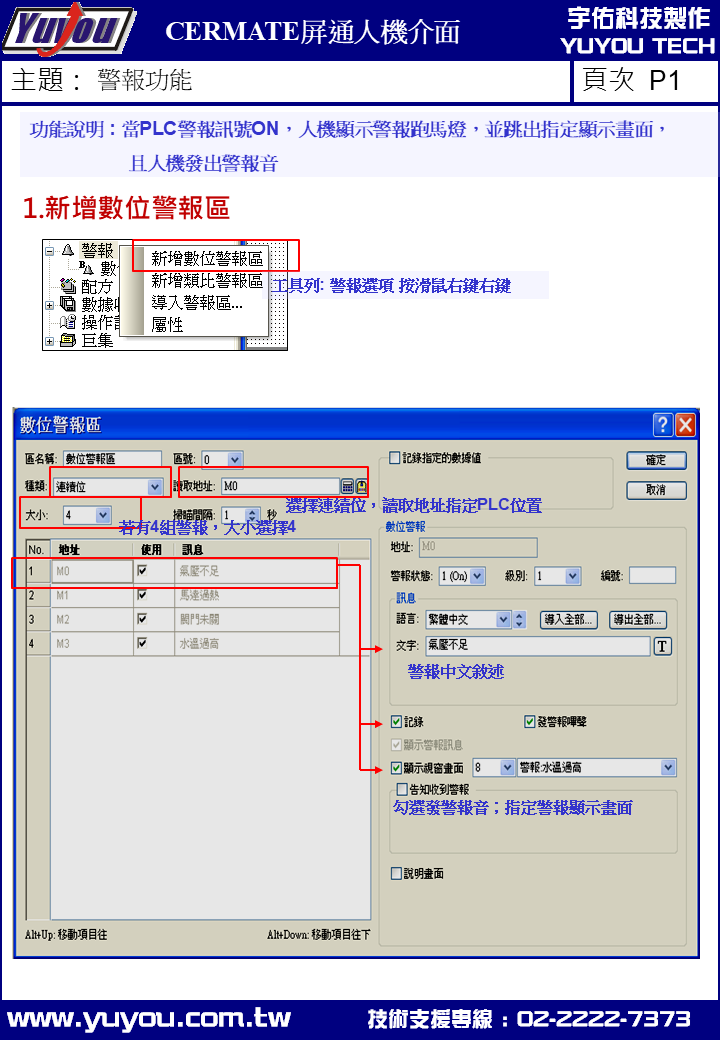Screen dimensions: 720x1040
Task: Click the 巨集 macro icon in tree
Action: pos(68,340)
